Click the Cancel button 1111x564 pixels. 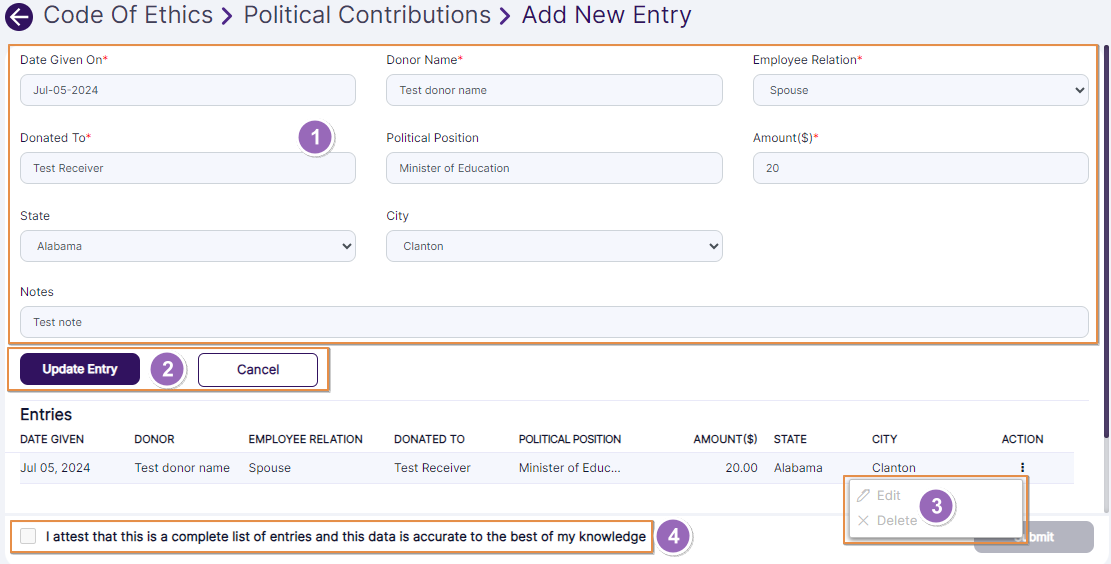pyautogui.click(x=258, y=369)
